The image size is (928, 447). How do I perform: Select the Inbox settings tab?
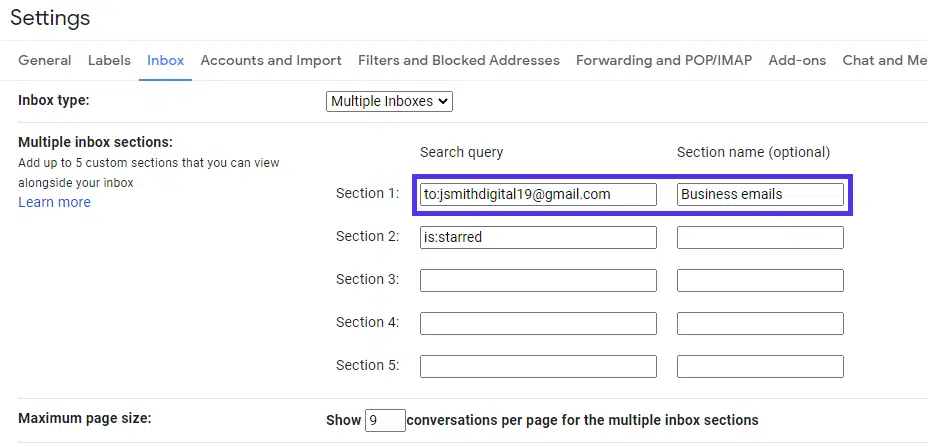[x=165, y=60]
